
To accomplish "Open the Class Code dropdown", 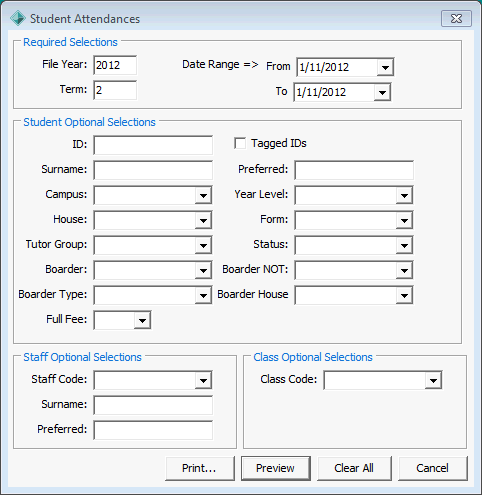I will [433, 380].
